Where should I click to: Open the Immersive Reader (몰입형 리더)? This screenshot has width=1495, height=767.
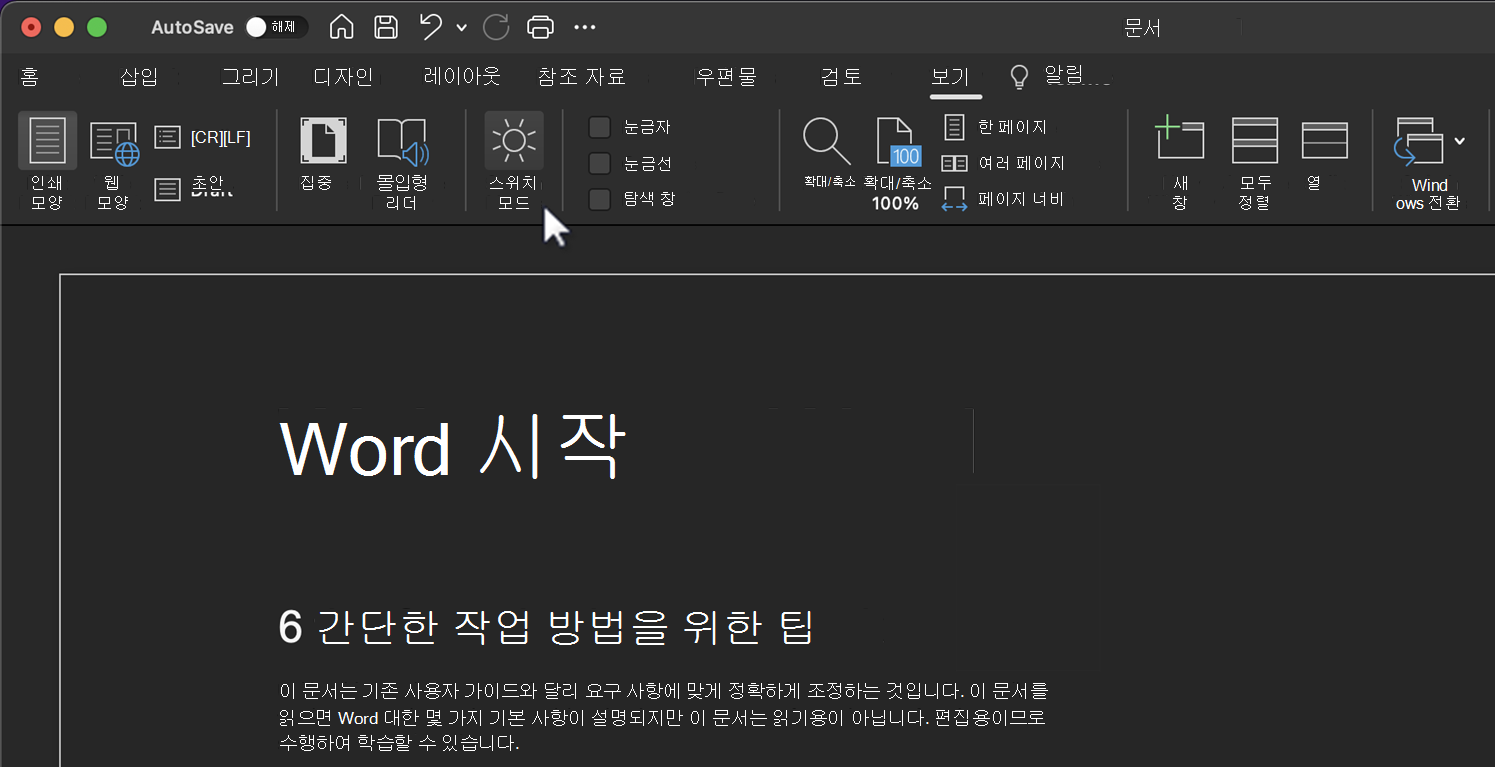tap(402, 162)
